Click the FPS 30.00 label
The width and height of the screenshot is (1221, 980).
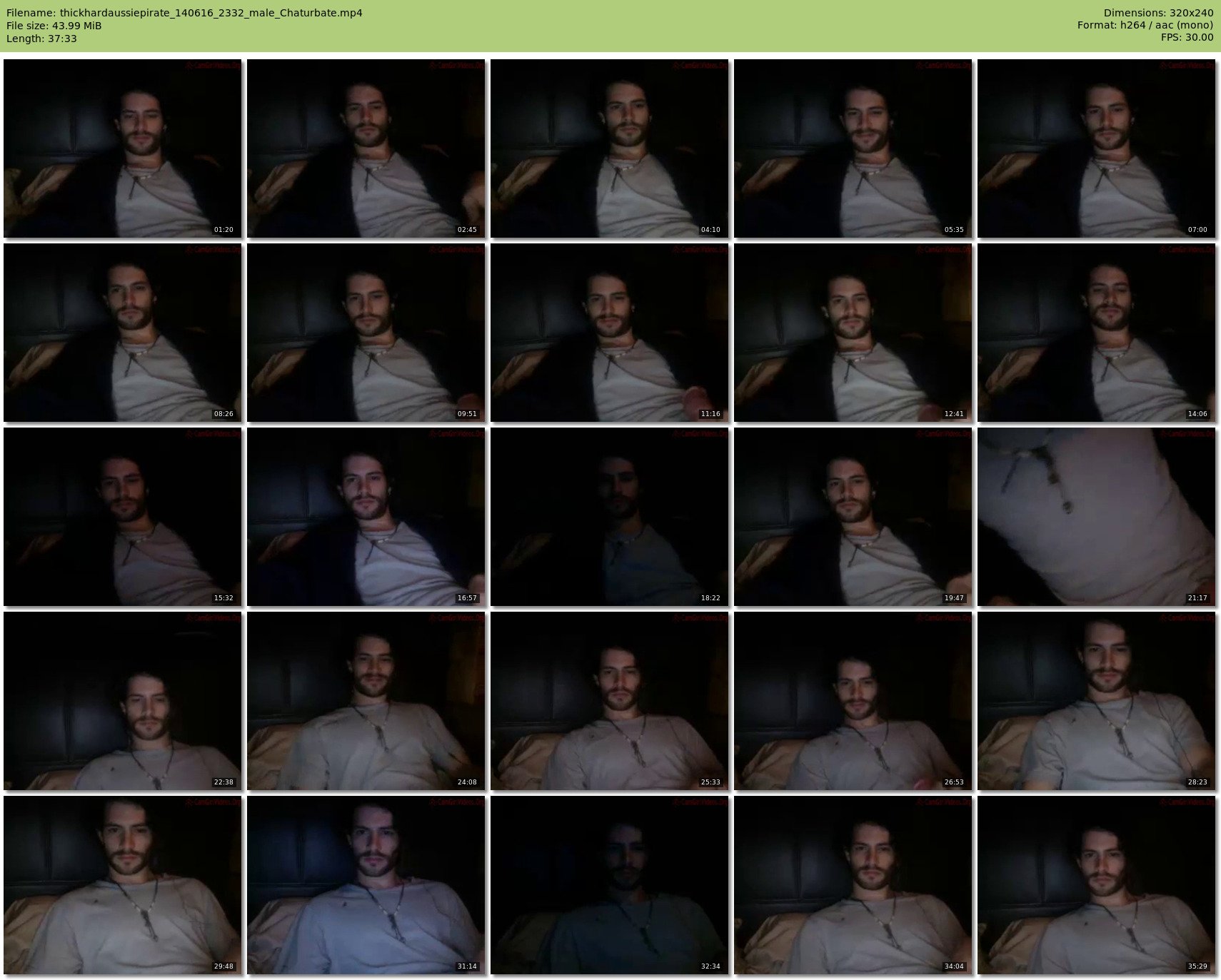(1187, 37)
